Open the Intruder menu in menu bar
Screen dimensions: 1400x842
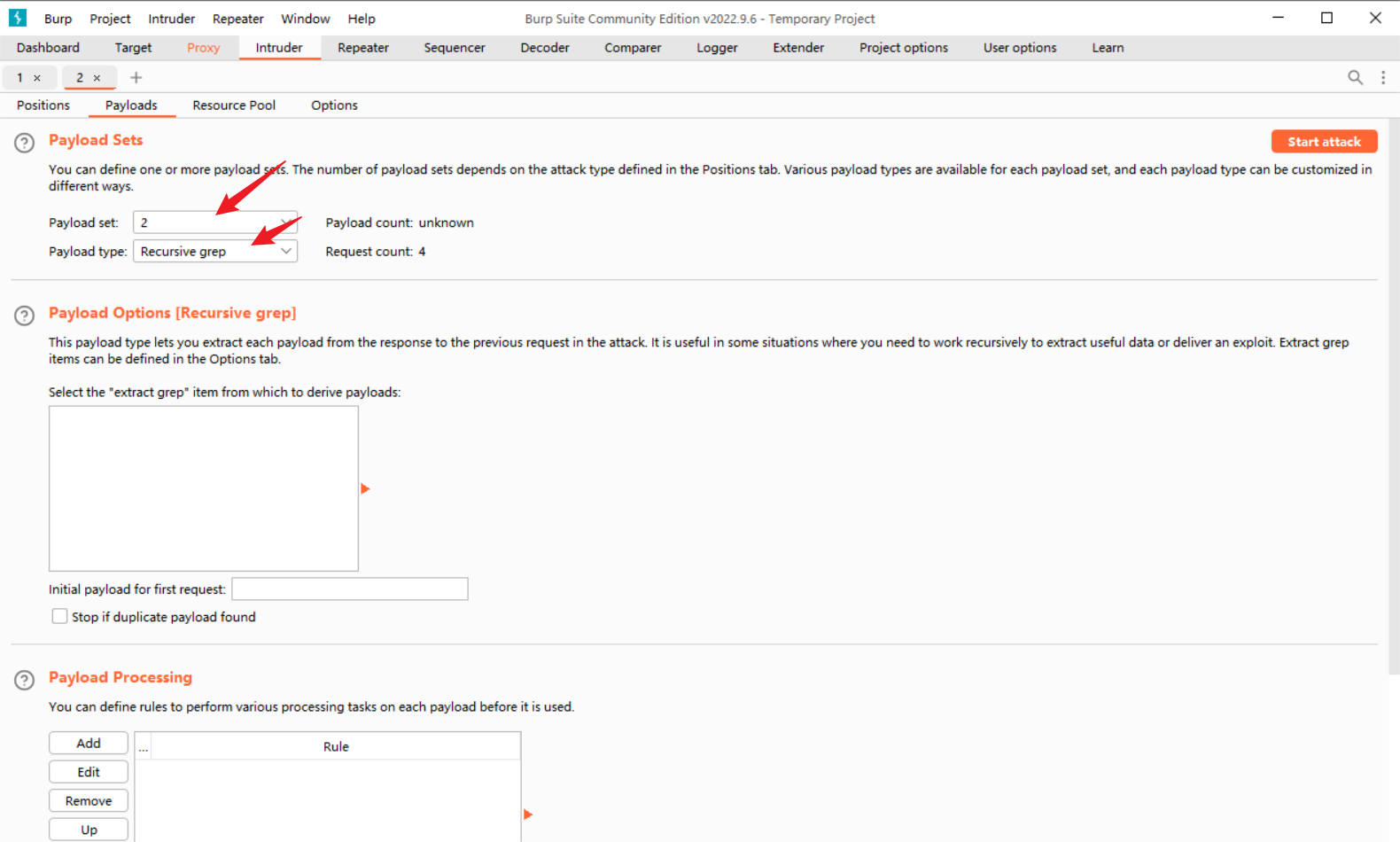tap(171, 19)
